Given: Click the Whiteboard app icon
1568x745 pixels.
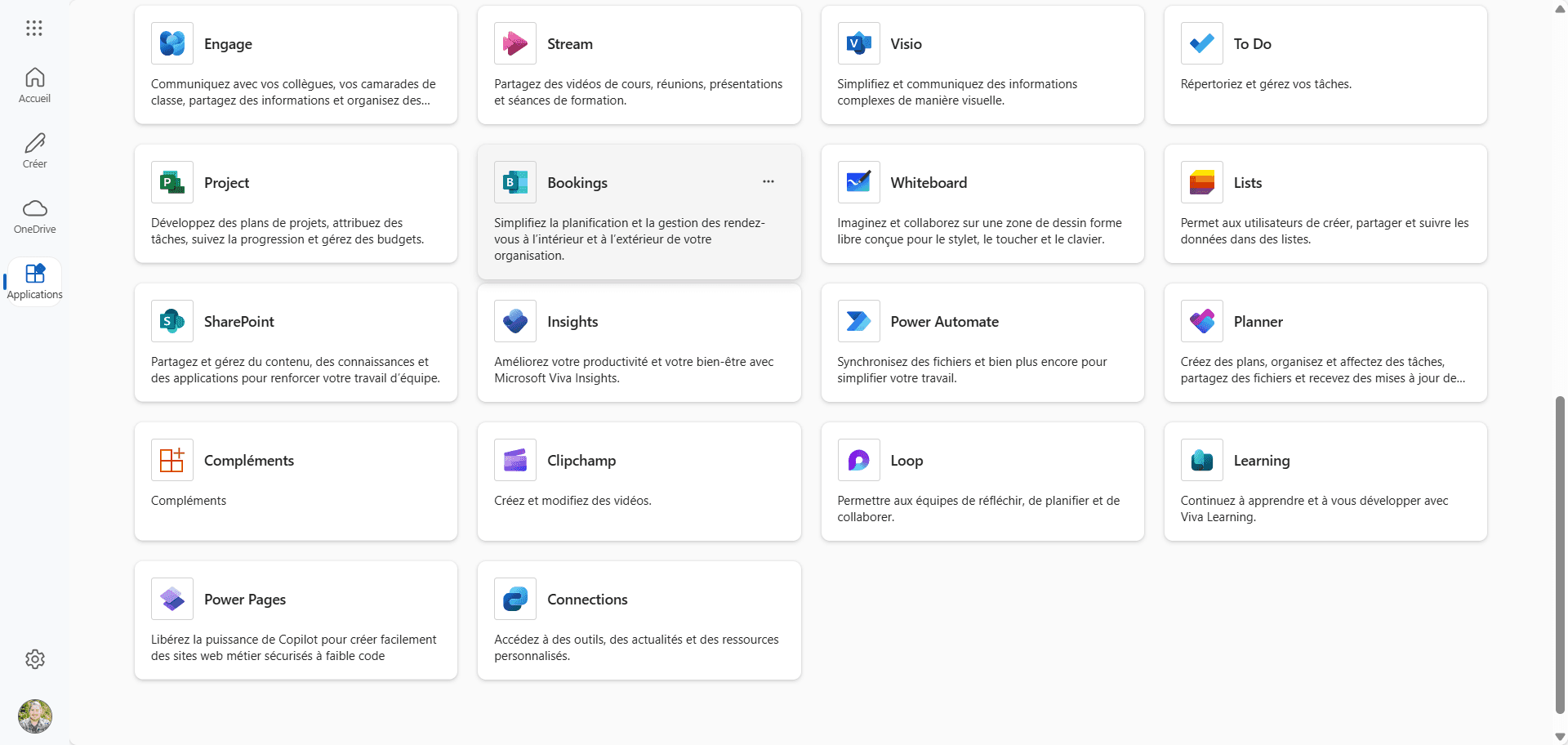Looking at the screenshot, I should point(858,182).
